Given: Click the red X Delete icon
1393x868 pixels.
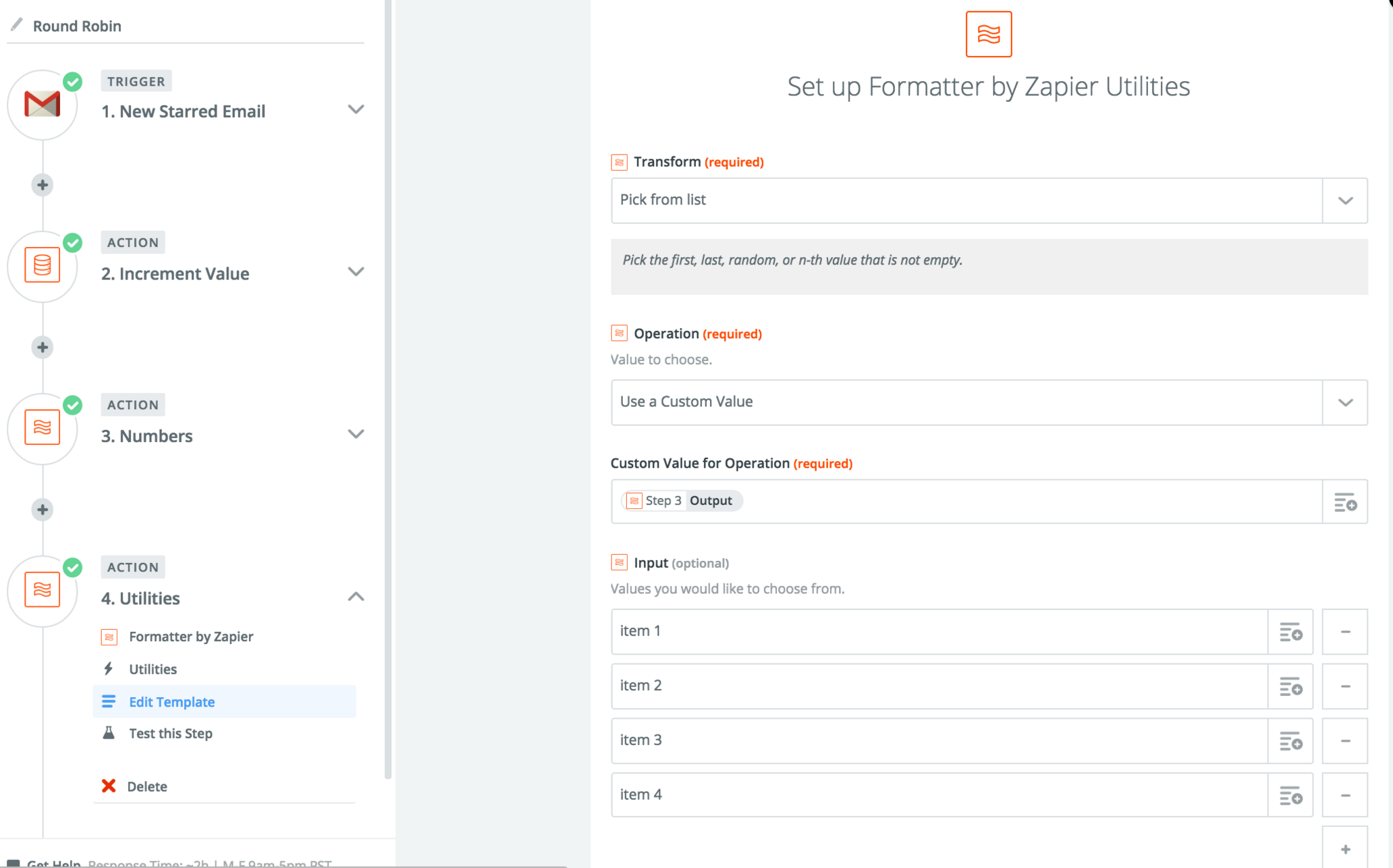Looking at the screenshot, I should click(109, 786).
